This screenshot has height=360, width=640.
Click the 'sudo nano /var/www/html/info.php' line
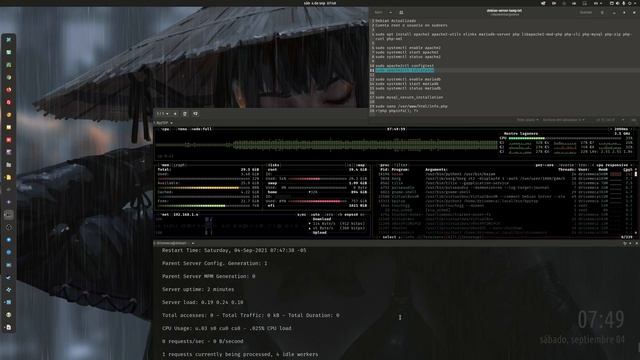coord(411,106)
